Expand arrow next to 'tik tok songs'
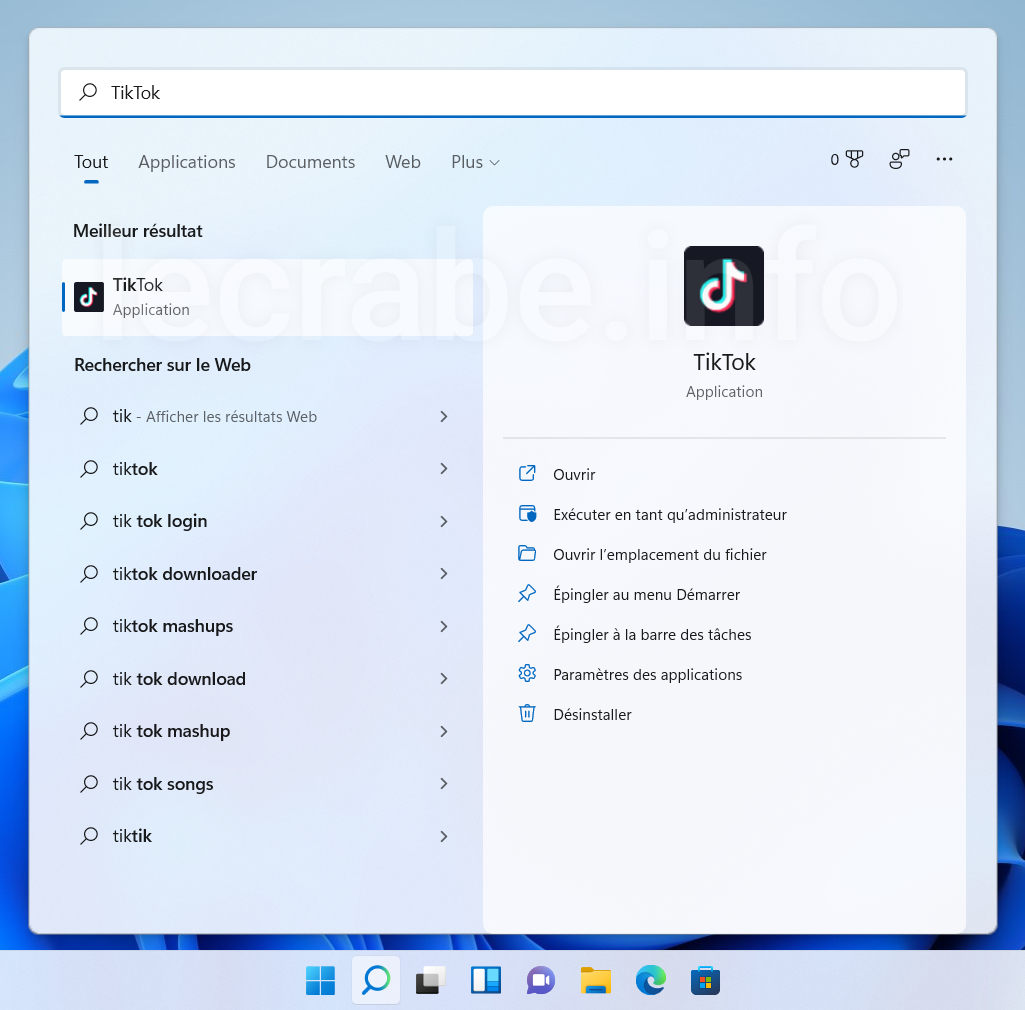 [x=444, y=784]
